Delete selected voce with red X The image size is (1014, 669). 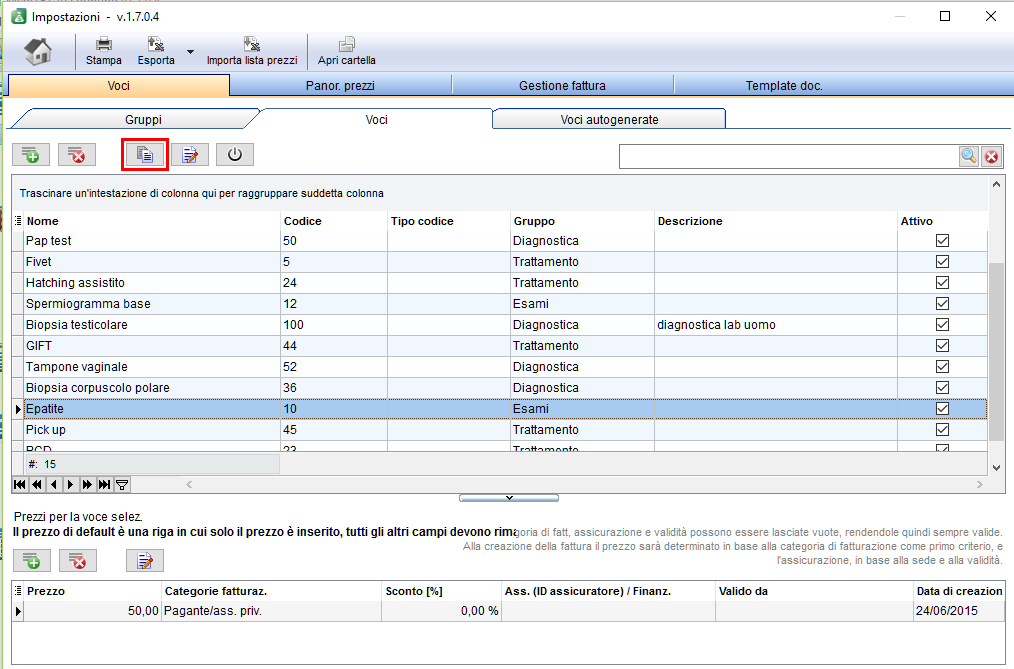(x=77, y=154)
